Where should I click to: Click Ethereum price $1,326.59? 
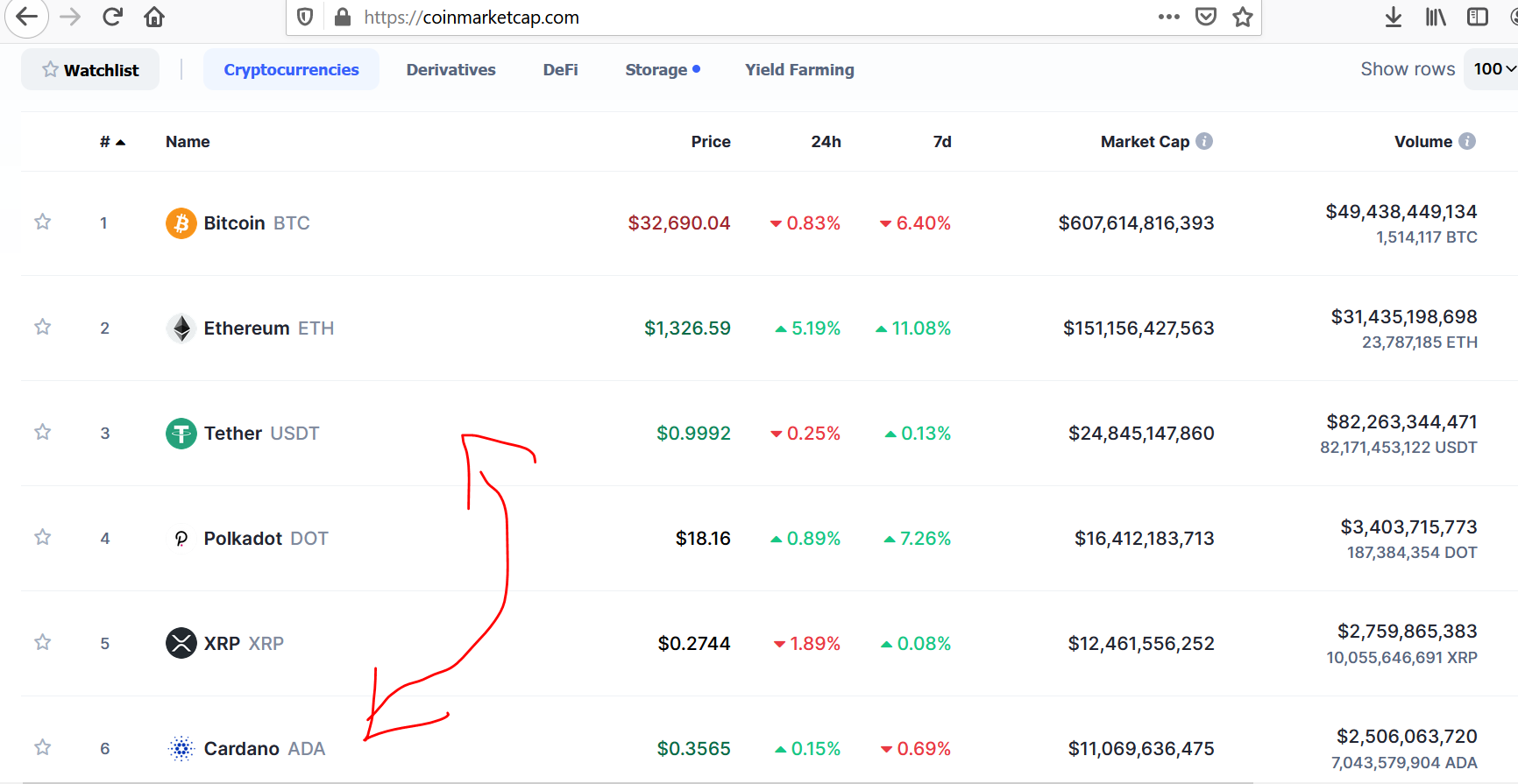[688, 328]
